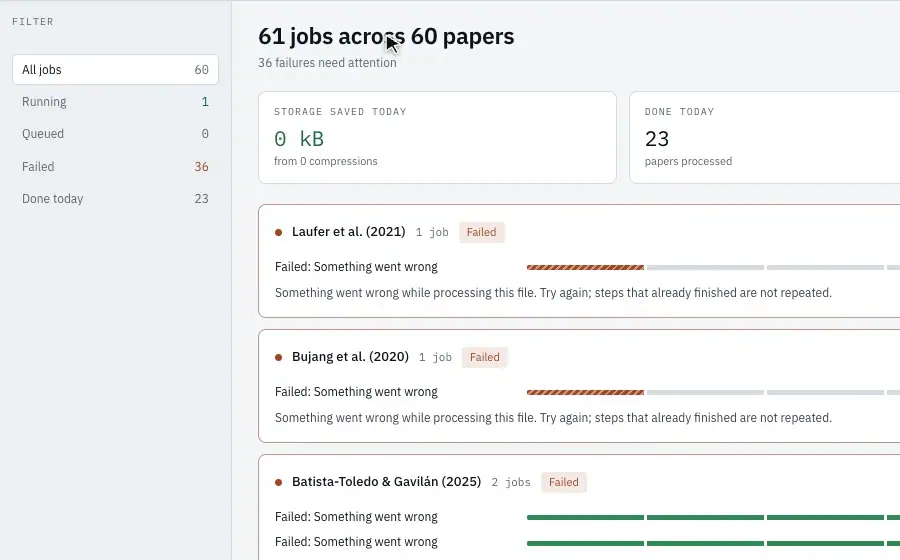Click Laufer et al. striped progress bar

[585, 267]
